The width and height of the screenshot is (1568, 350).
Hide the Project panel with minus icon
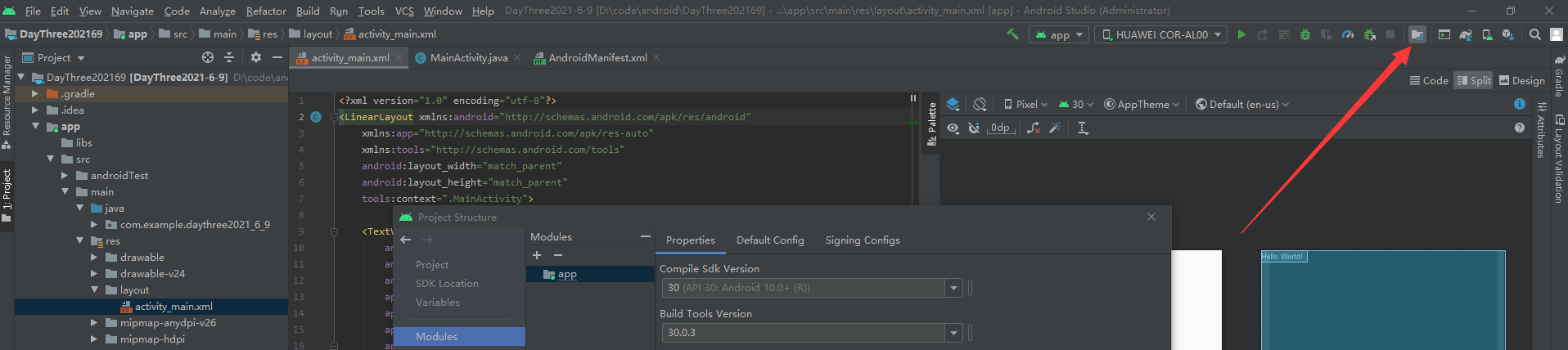tap(277, 57)
